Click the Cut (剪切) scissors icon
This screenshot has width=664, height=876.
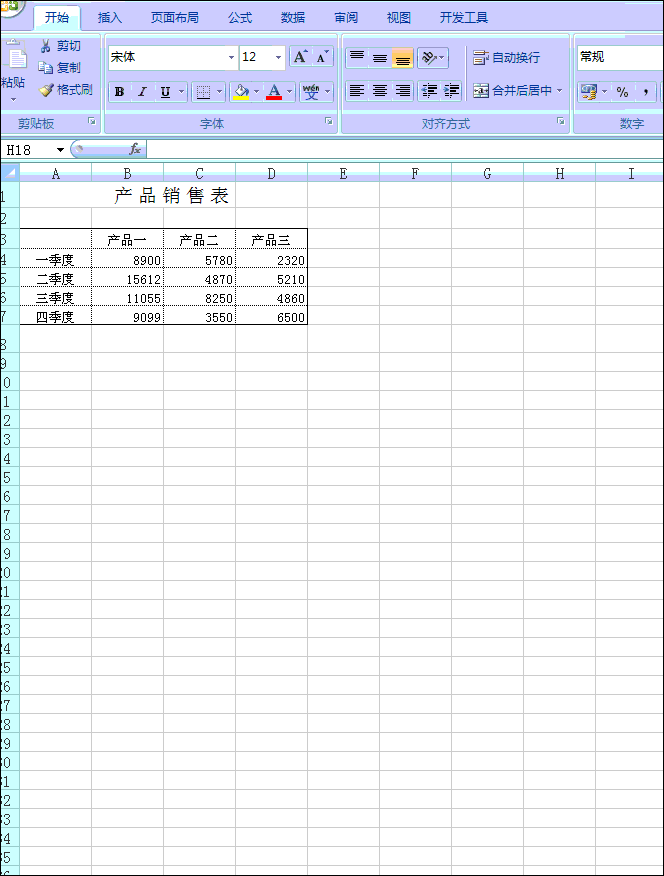point(46,46)
